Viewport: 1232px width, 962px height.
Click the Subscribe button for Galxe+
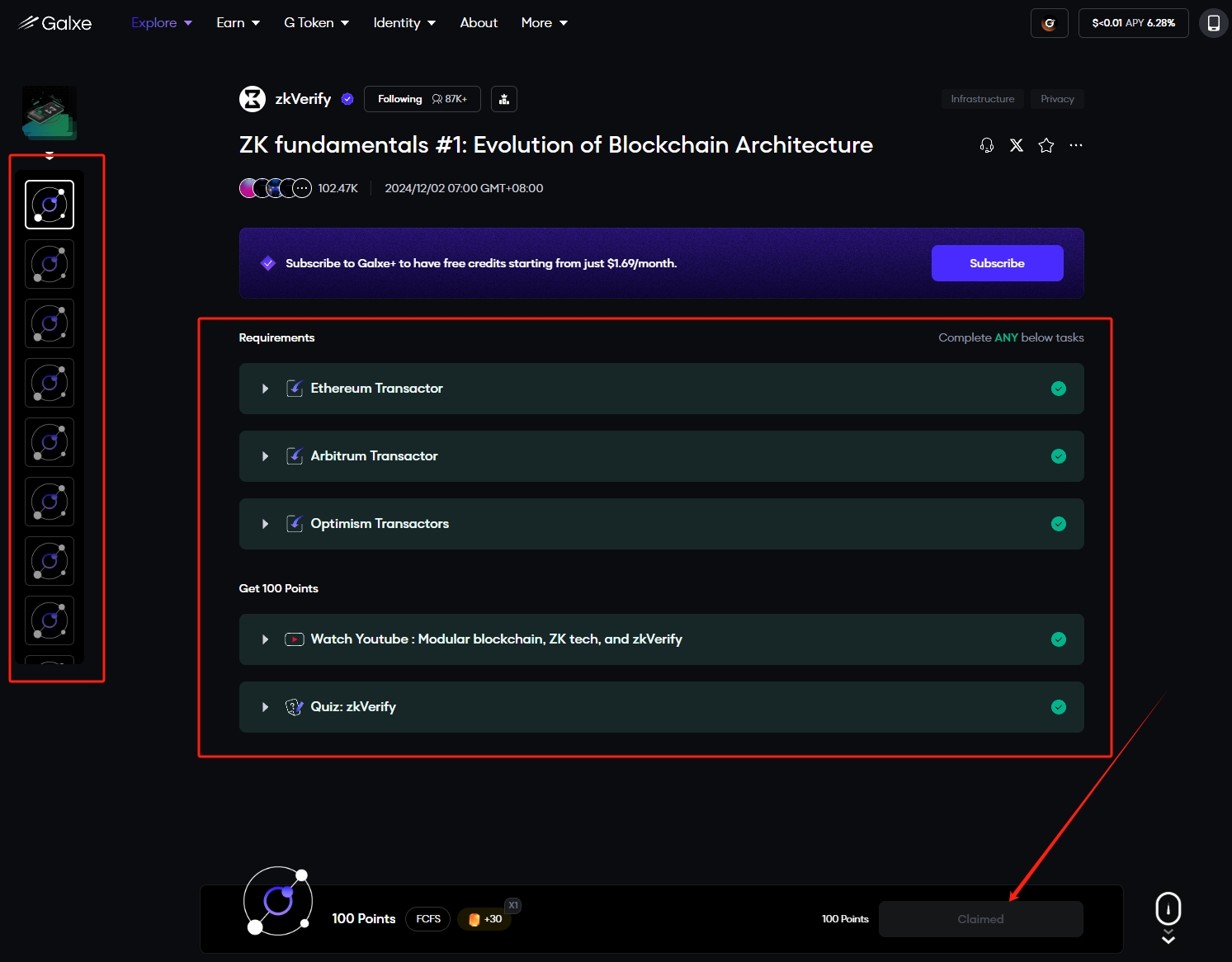(x=997, y=263)
